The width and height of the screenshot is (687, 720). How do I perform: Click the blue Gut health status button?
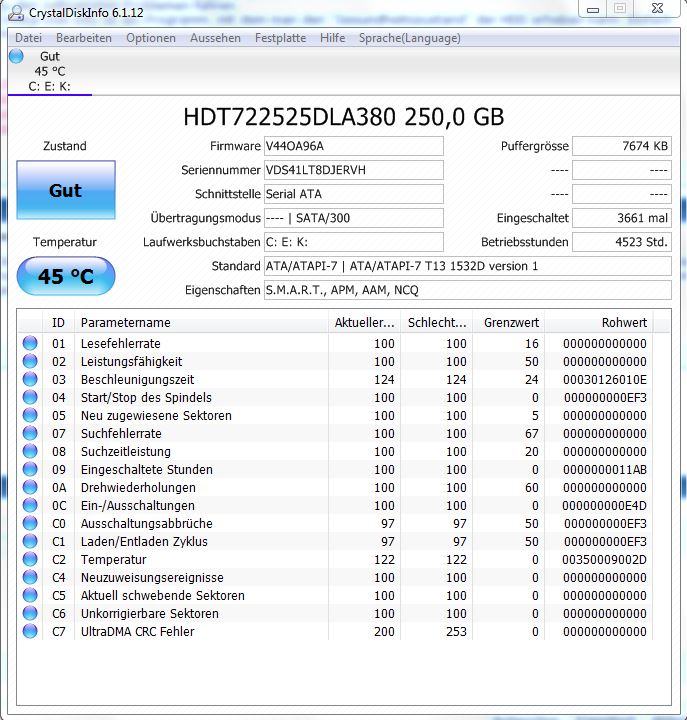[x=66, y=190]
